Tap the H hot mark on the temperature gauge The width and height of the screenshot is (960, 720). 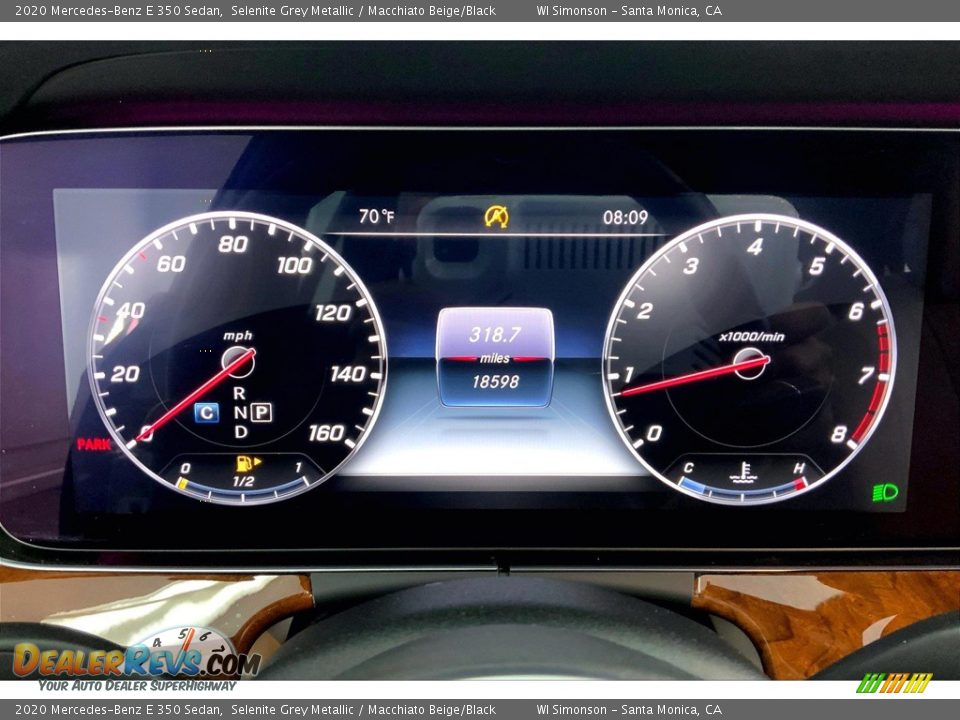(x=799, y=468)
